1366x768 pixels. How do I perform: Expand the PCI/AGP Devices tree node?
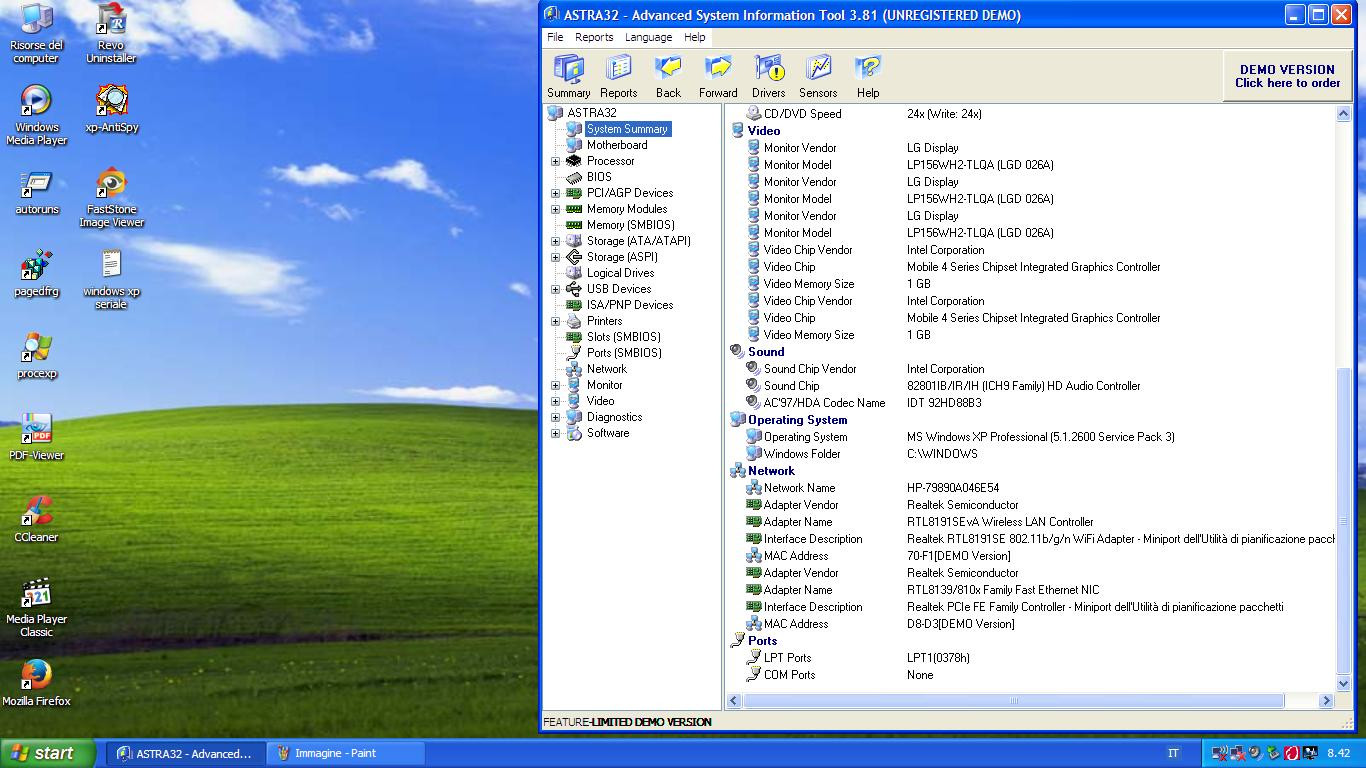click(556, 193)
